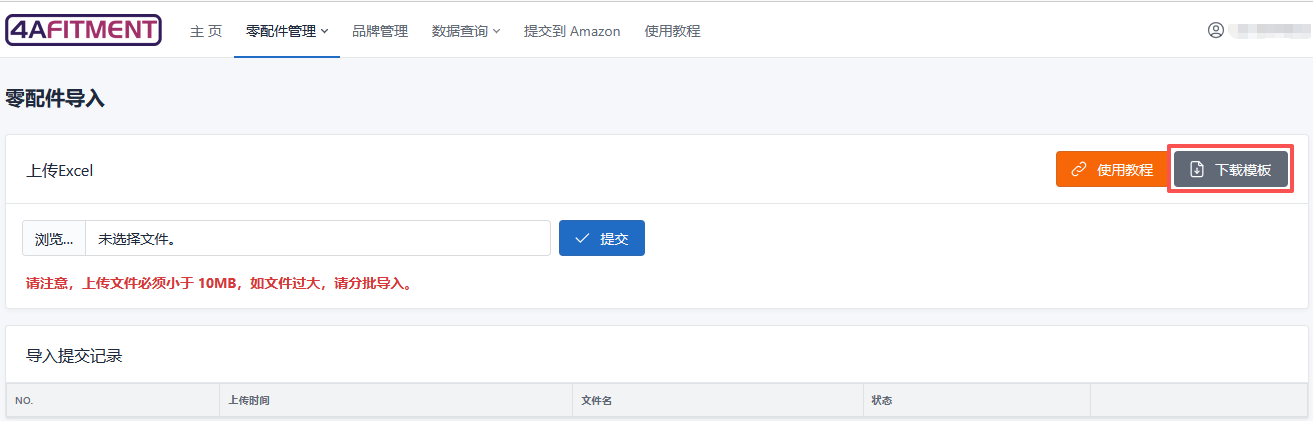Click the user account avatar icon
This screenshot has width=1313, height=421.
tap(1216, 30)
